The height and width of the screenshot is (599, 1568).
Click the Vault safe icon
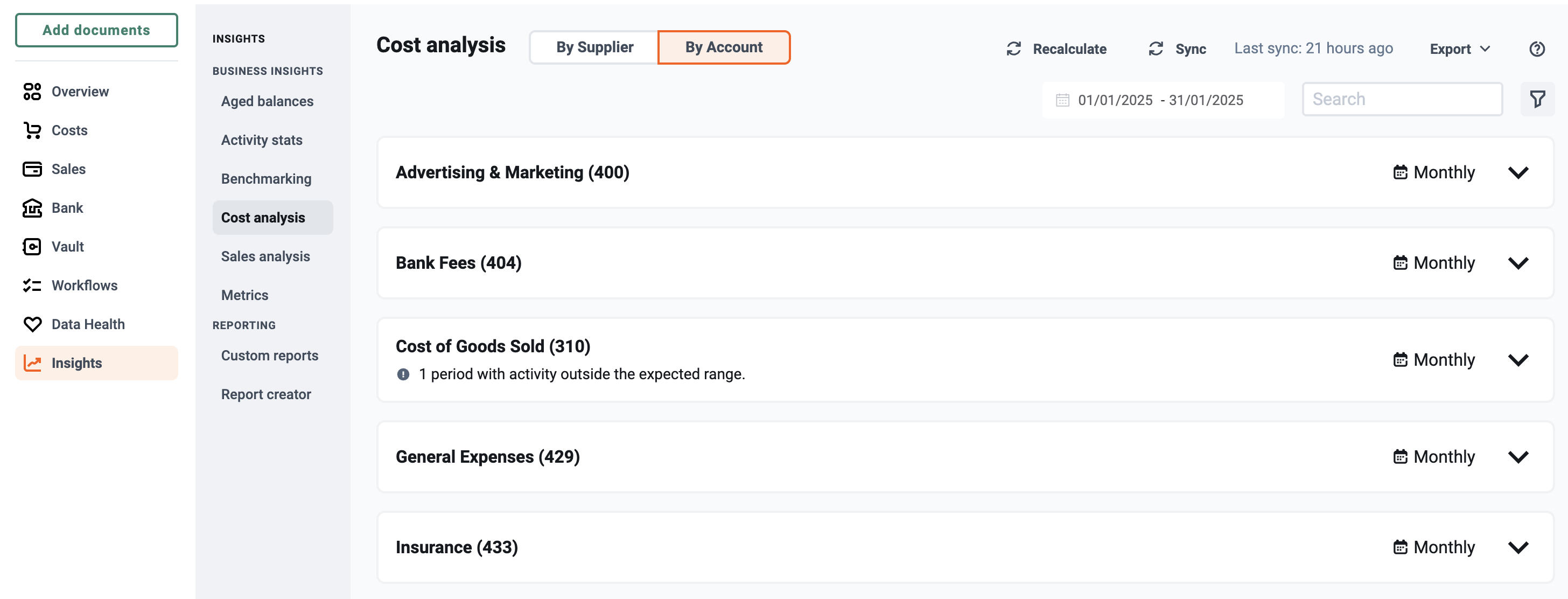click(32, 247)
